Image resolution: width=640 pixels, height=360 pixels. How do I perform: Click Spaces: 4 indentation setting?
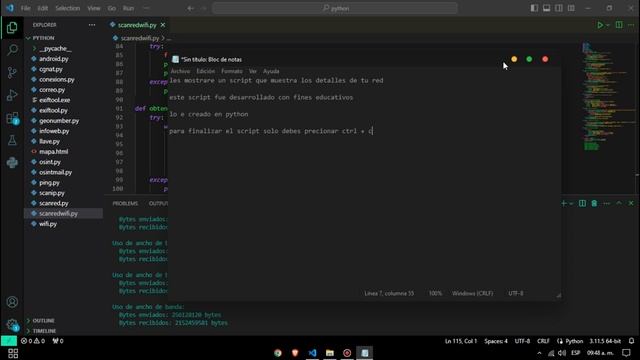tap(496, 341)
